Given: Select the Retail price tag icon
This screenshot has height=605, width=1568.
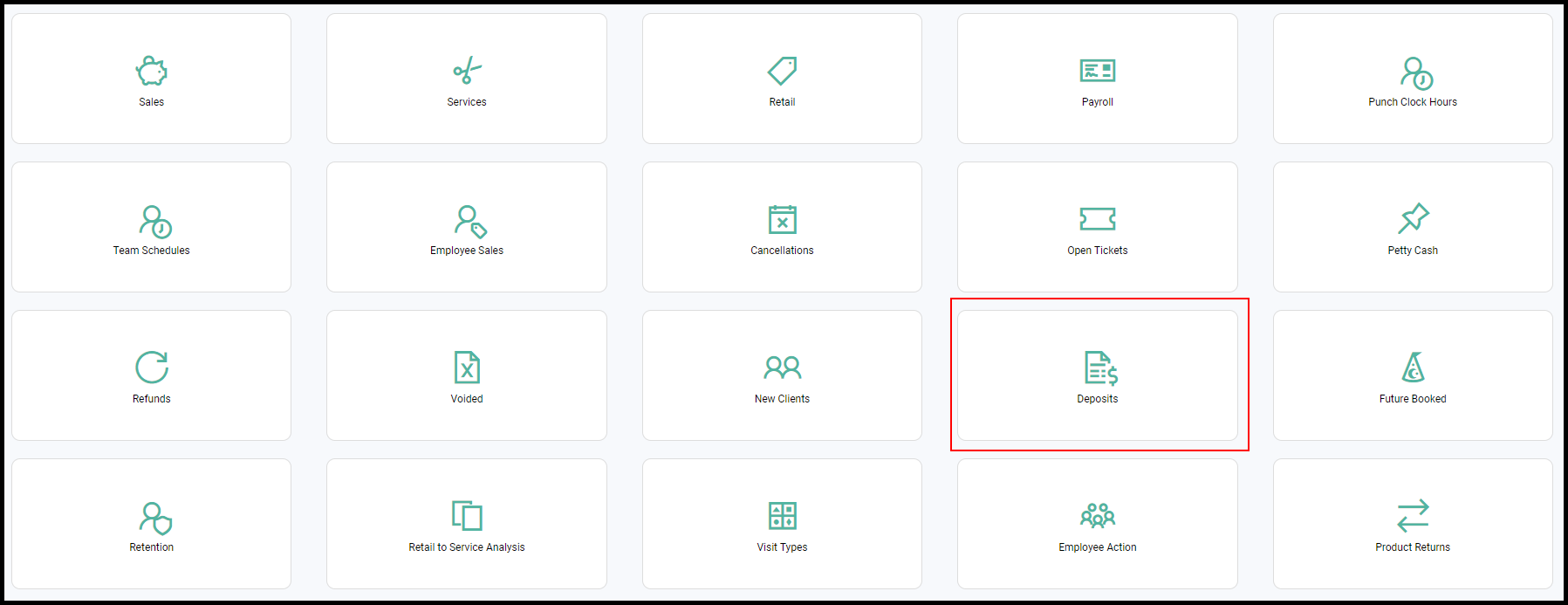Looking at the screenshot, I should (782, 71).
